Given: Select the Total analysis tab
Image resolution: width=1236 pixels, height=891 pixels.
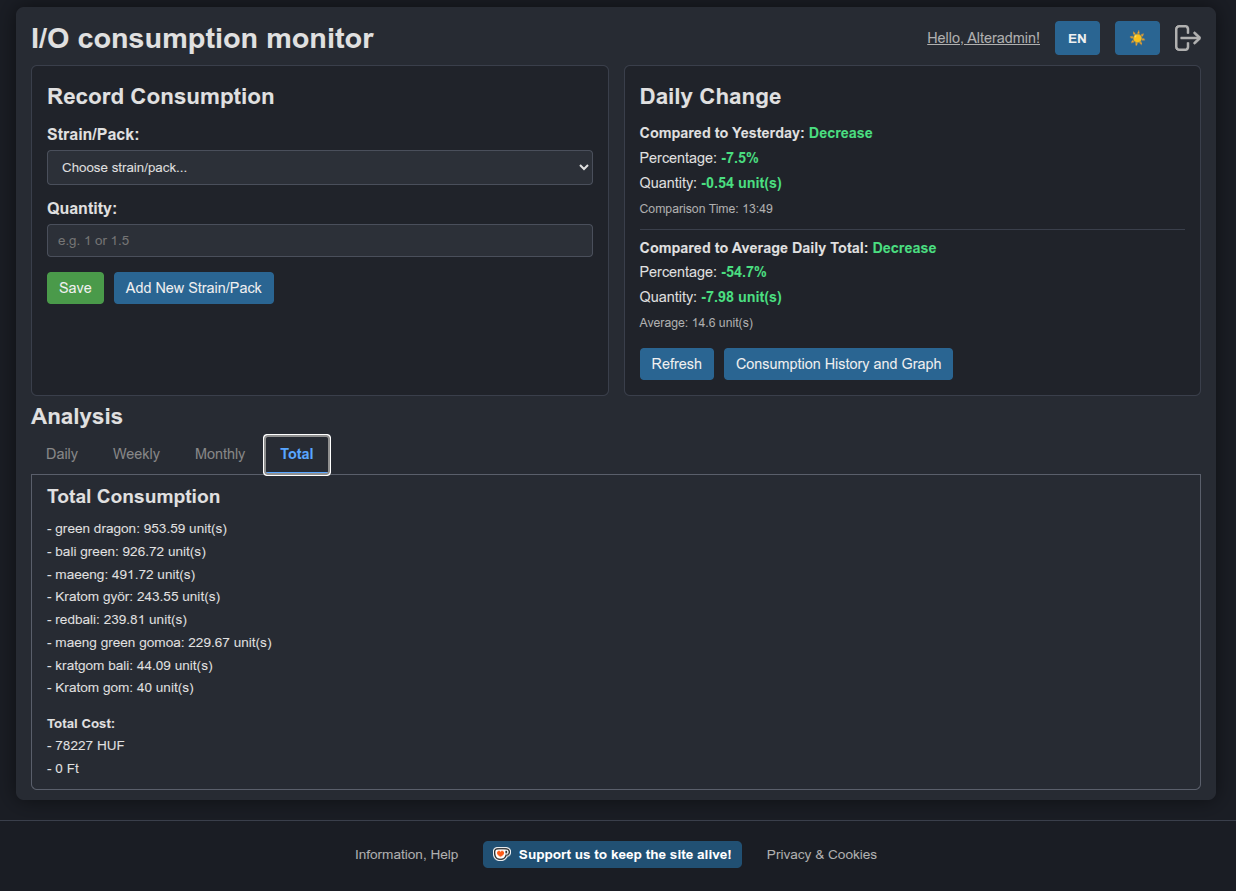Looking at the screenshot, I should tap(297, 454).
